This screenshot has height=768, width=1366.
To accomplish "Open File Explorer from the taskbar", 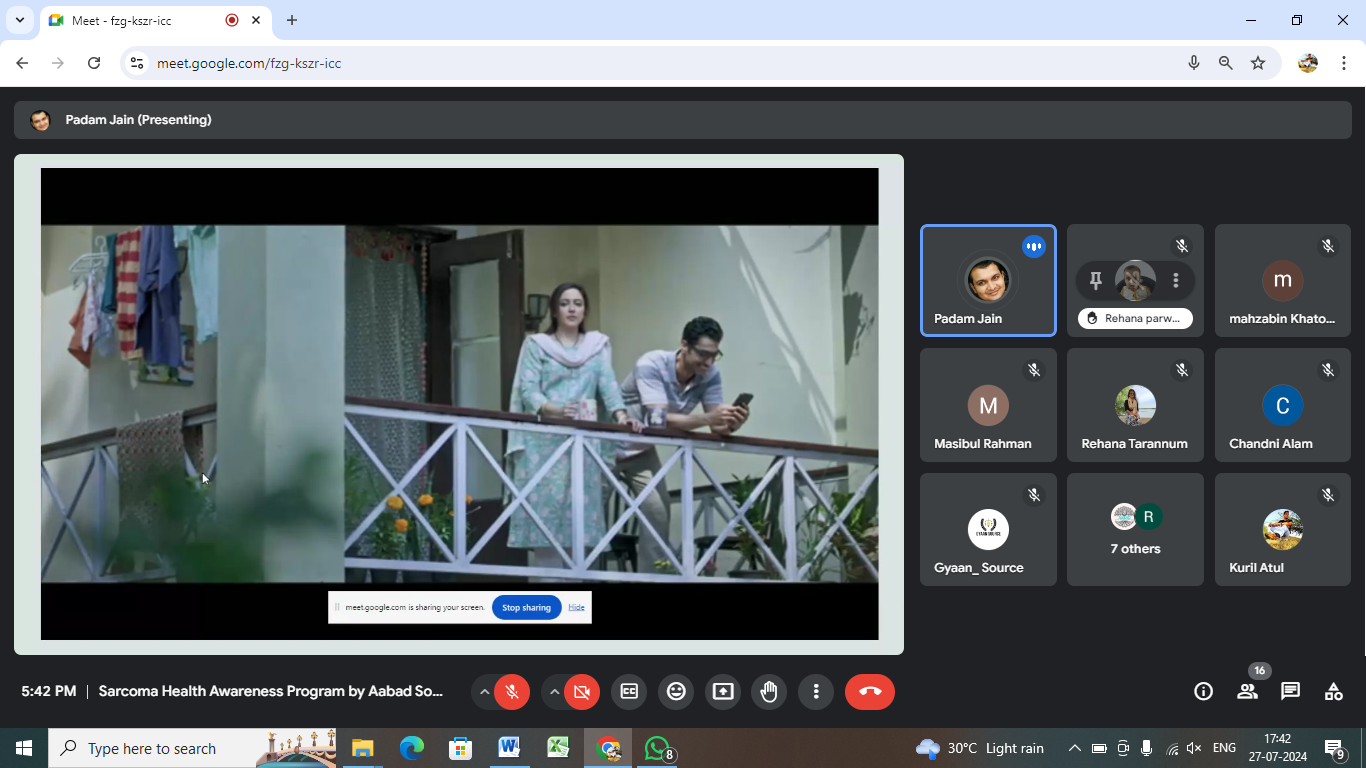I will [x=362, y=748].
